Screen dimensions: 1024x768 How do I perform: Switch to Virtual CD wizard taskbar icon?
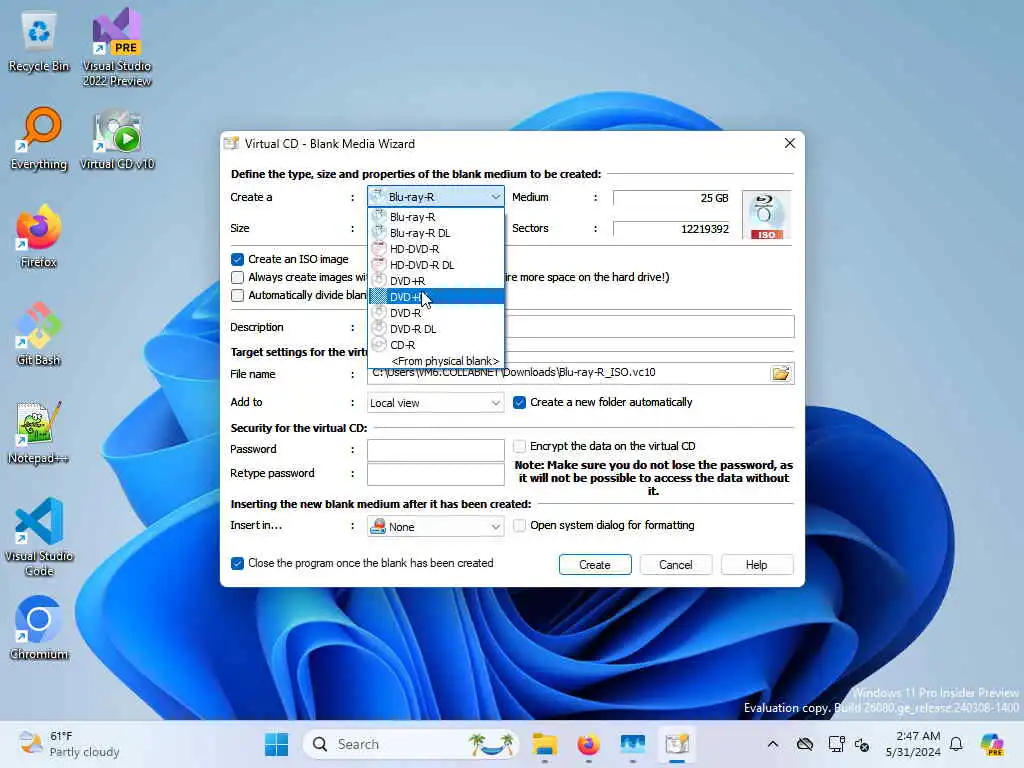(x=677, y=744)
